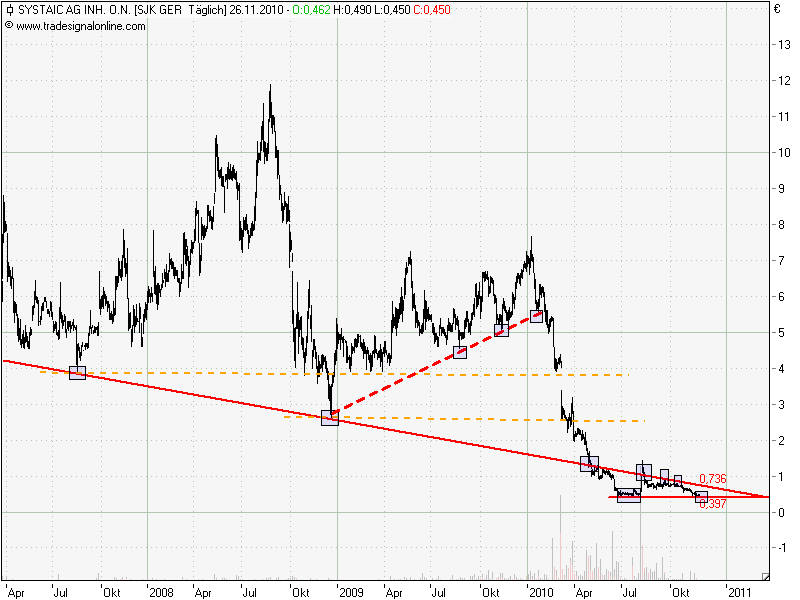Click the chart-type icon before SYSTAIC title
800x600 pixels.
[9, 10]
